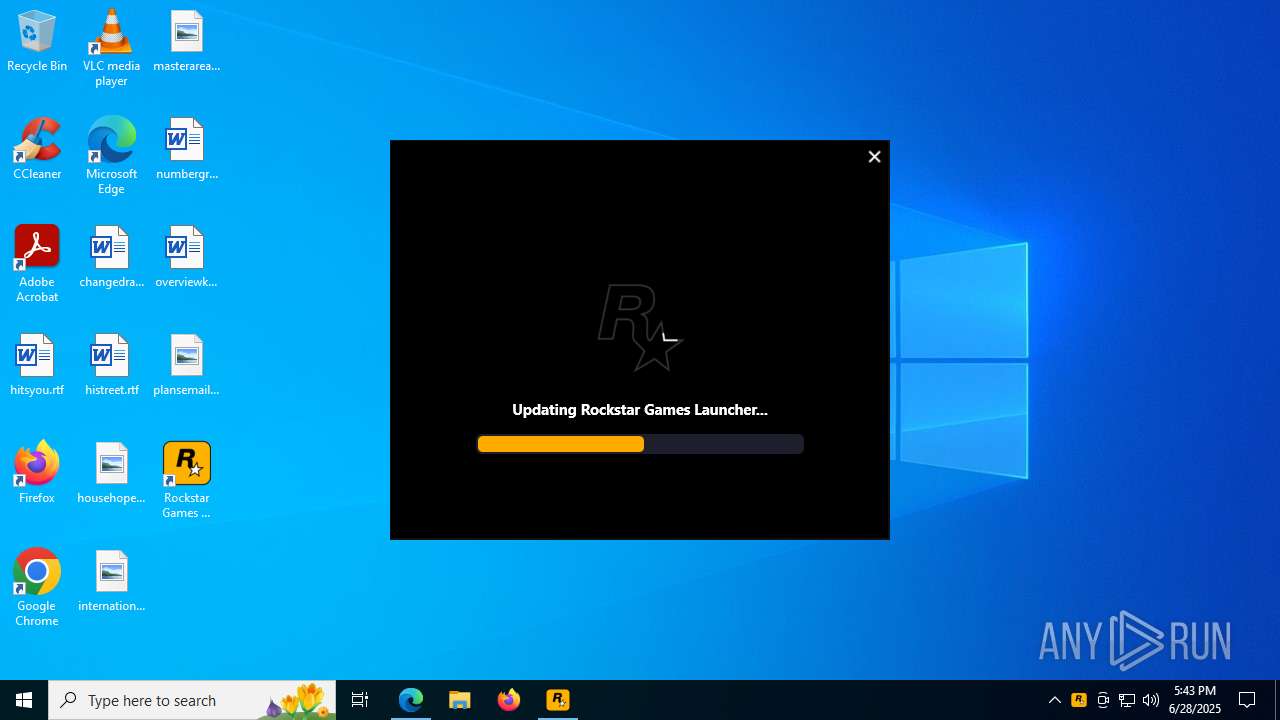Open the Action Center notifications
Viewport: 1280px width, 720px height.
click(x=1247, y=700)
